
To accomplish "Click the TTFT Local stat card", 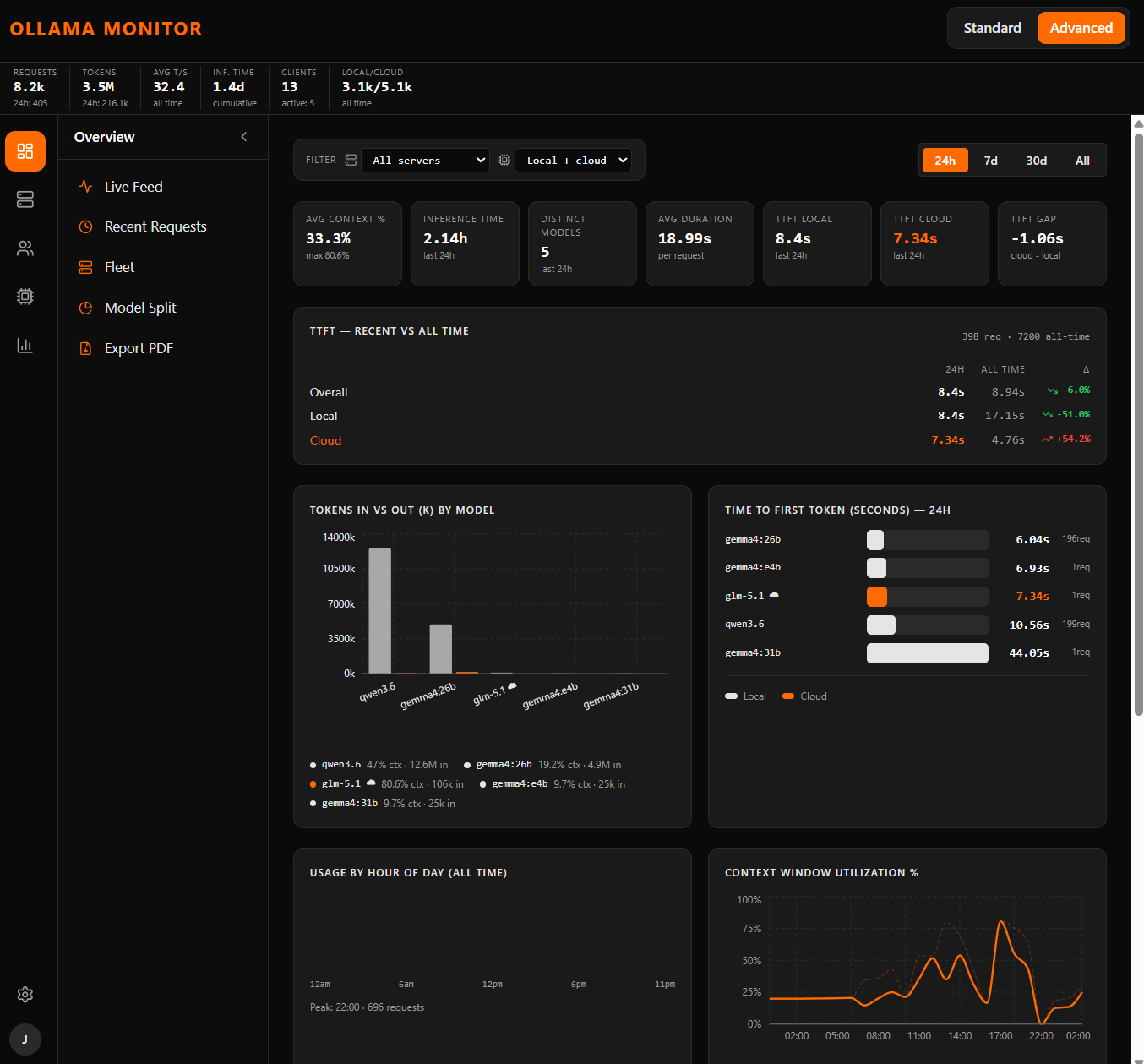I will (x=817, y=243).
